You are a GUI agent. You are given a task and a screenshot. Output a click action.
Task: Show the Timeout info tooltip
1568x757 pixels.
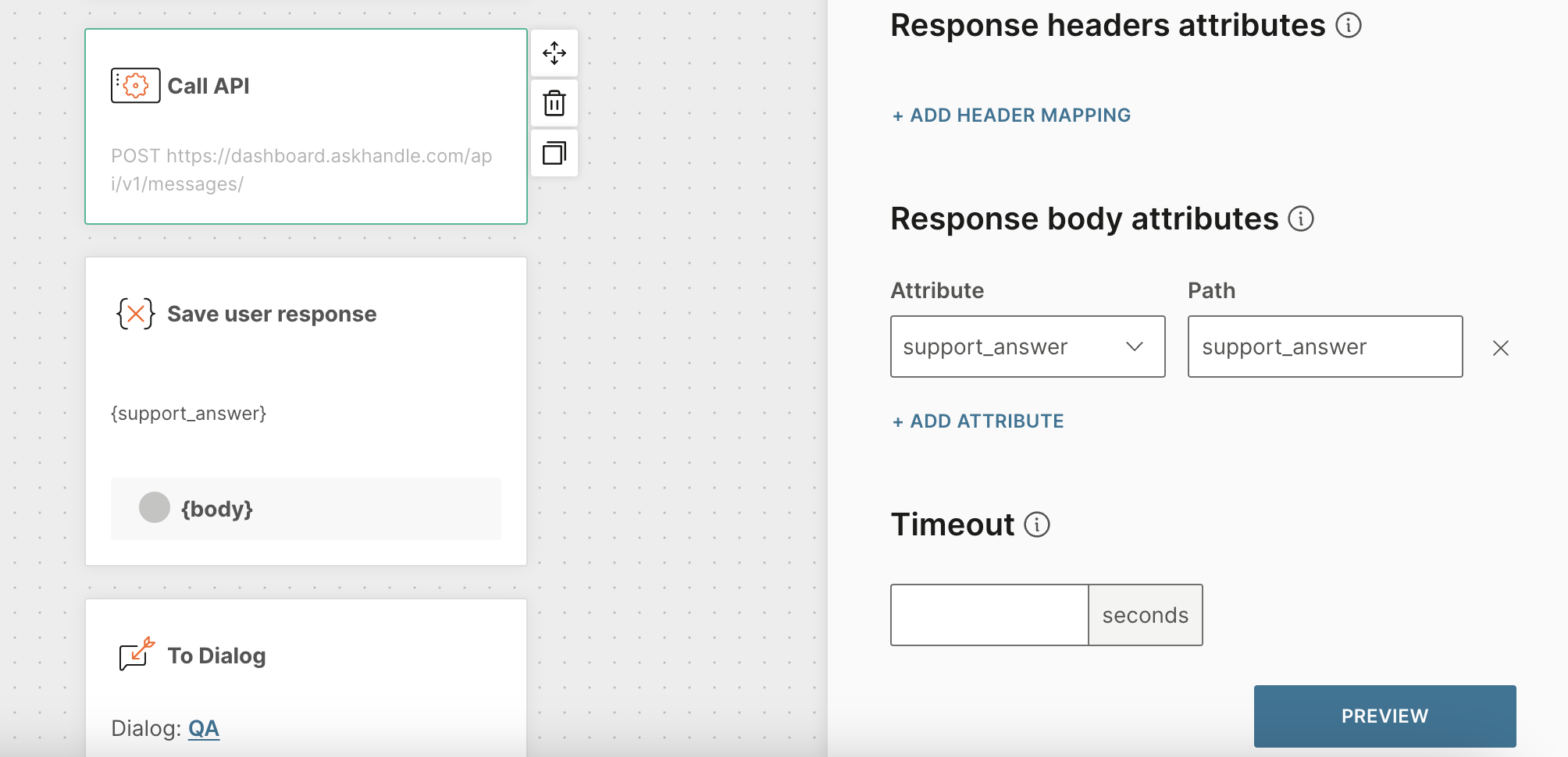[1037, 524]
